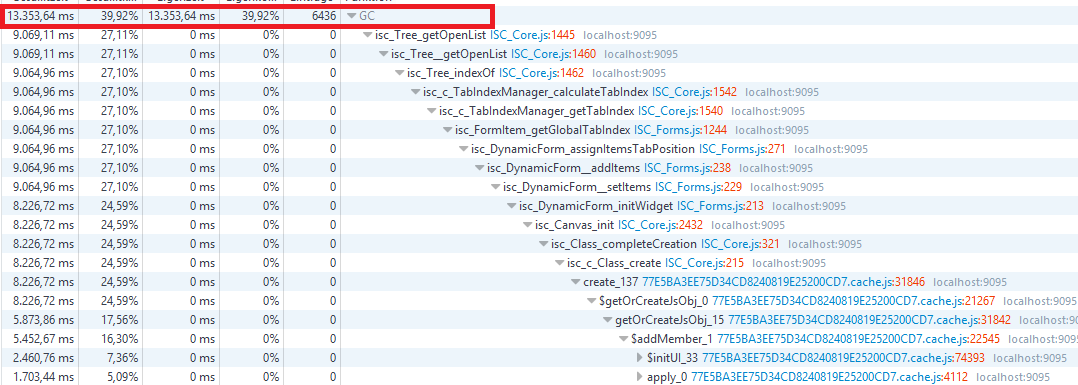
Task: Select isc_Tree_indexOf function name
Action: point(452,73)
